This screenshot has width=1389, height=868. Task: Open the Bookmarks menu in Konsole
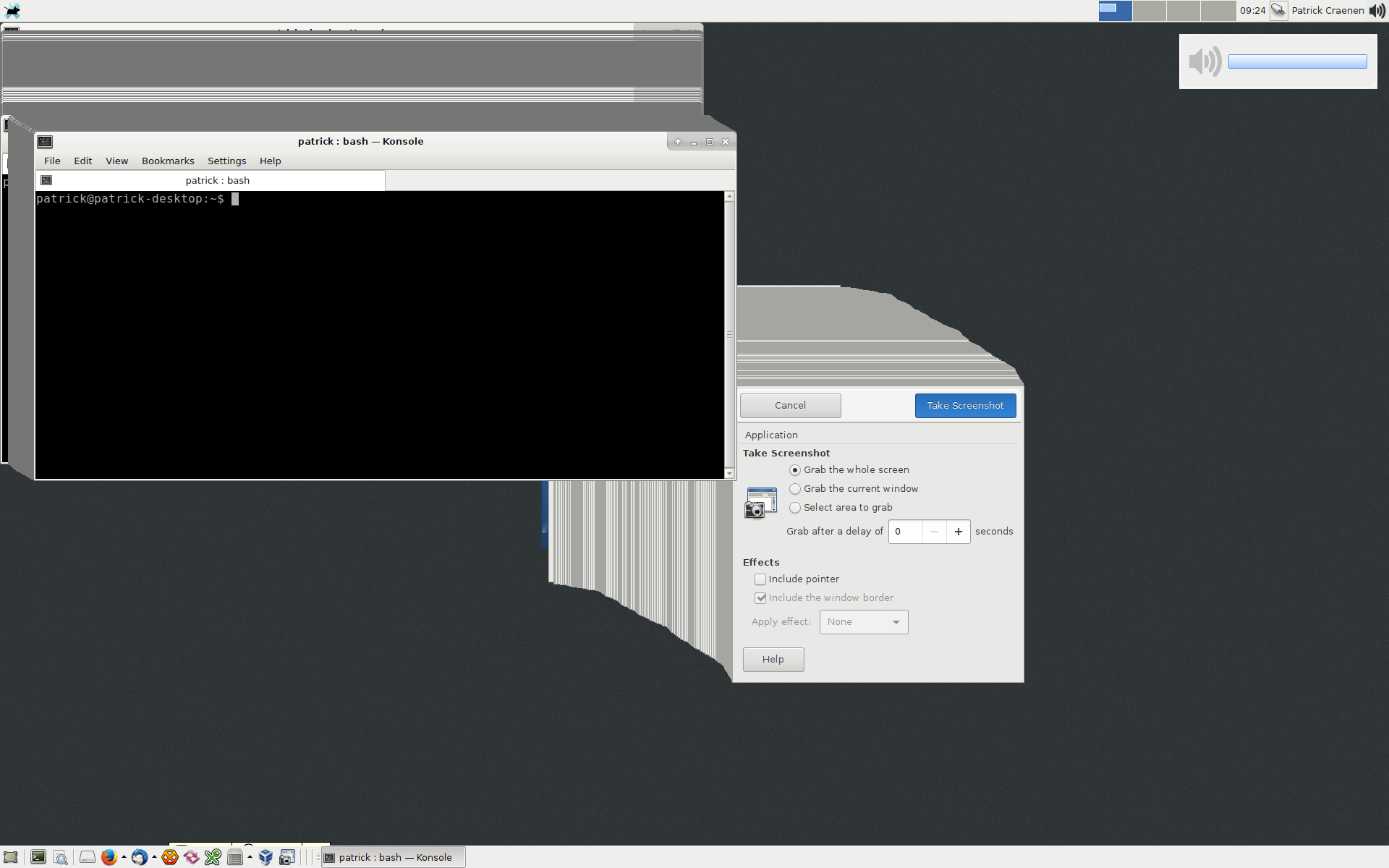point(168,161)
